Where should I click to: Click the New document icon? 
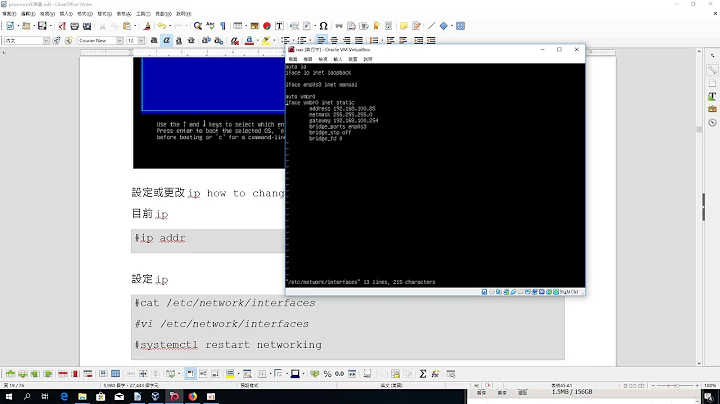(x=10, y=26)
